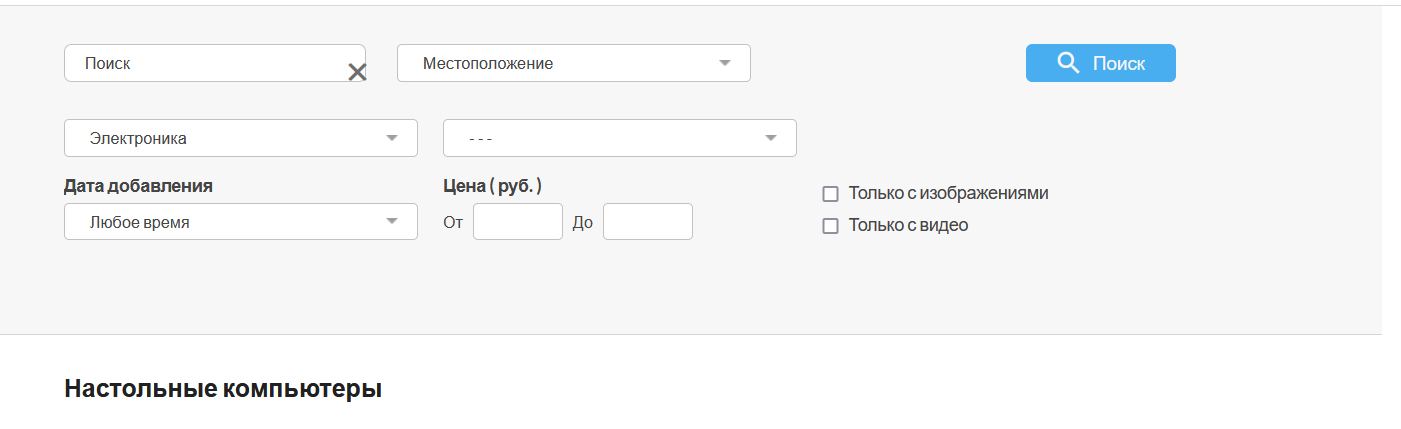Viewport: 1401px width, 429px height.
Task: Click the arrow icon of the Электроника dropdown
Action: click(392, 138)
